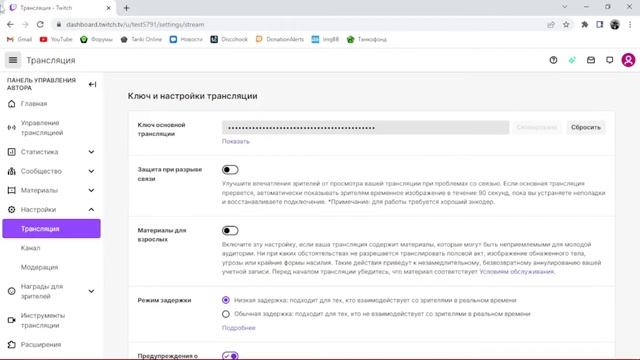This screenshot has height=360, width=640.
Task: Click Показать link under stream key
Action: tap(236, 141)
